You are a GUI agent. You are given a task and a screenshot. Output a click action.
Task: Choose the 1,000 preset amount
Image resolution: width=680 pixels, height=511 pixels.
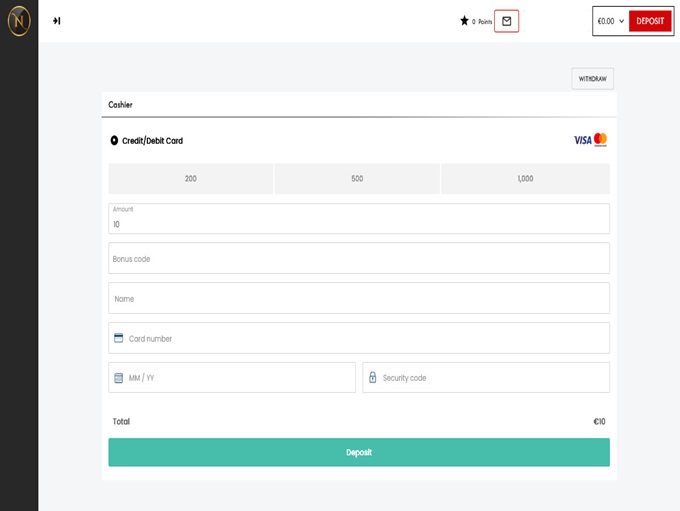coord(525,179)
